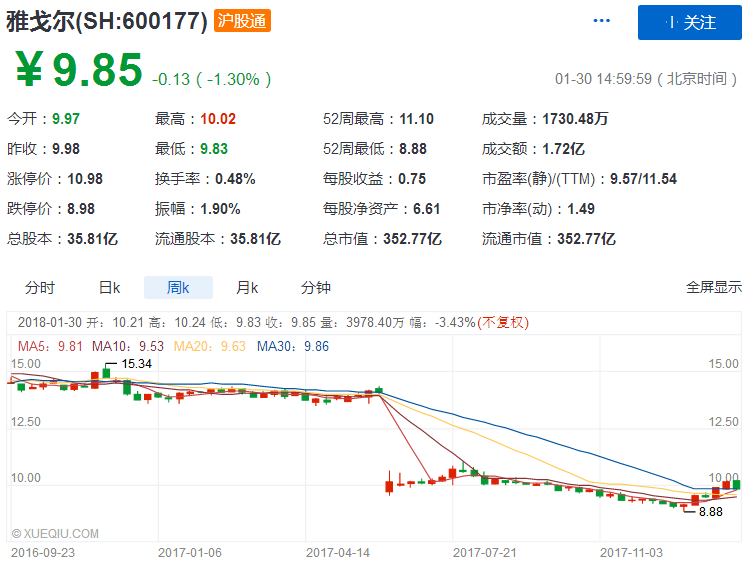This screenshot has height=562, width=747.
Task: Click the timestamp 01-30 14:59:59
Action: coord(603,79)
